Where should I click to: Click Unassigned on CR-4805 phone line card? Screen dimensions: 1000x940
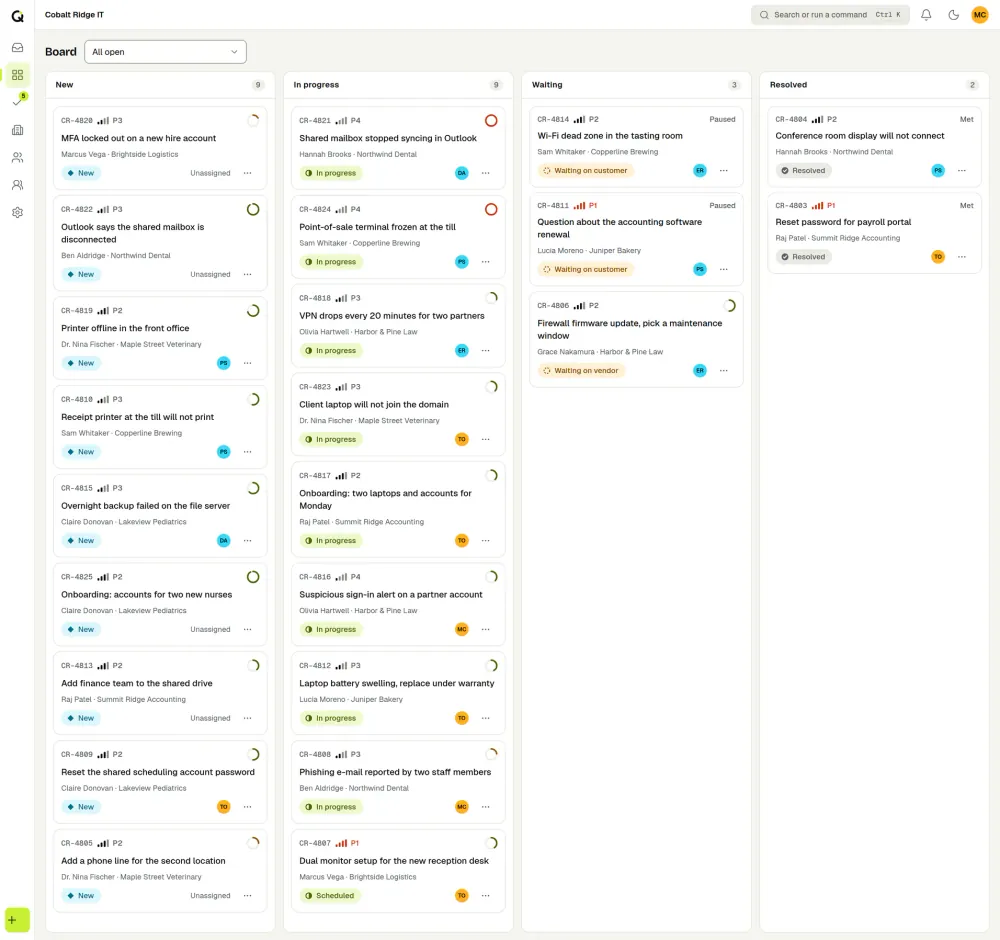pos(210,895)
